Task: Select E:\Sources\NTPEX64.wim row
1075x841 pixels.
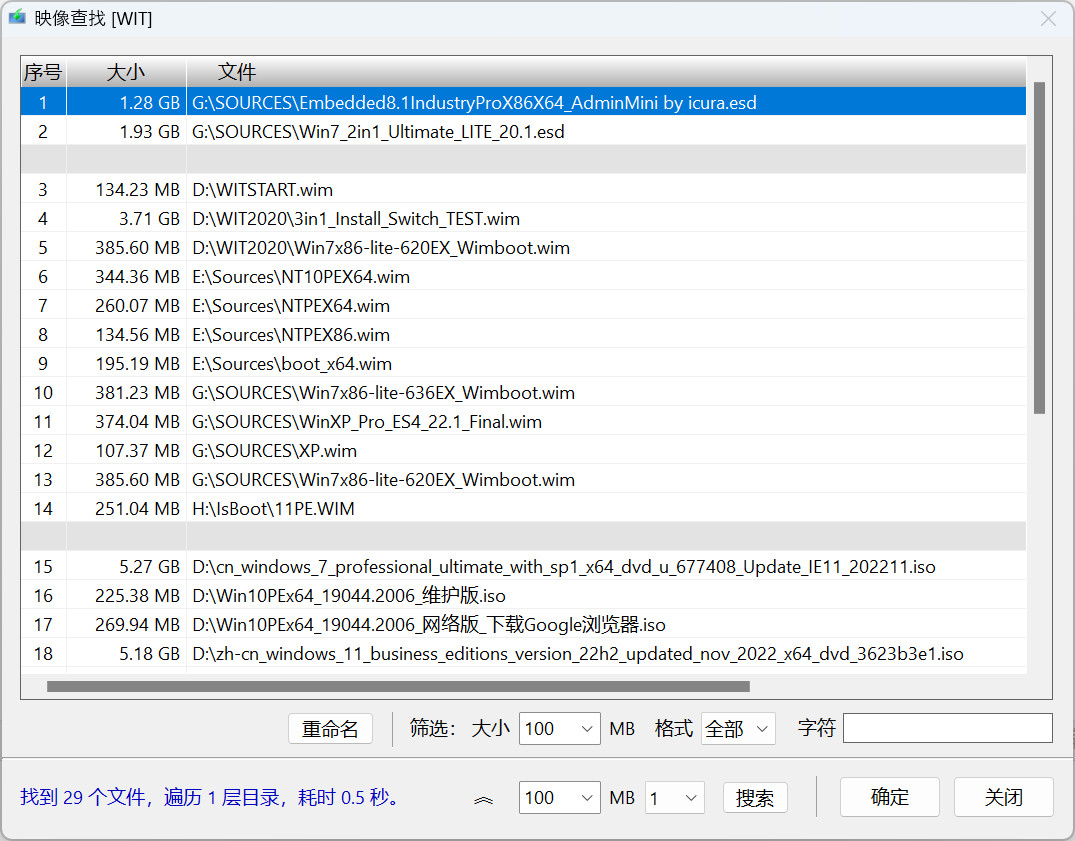Action: coord(523,306)
